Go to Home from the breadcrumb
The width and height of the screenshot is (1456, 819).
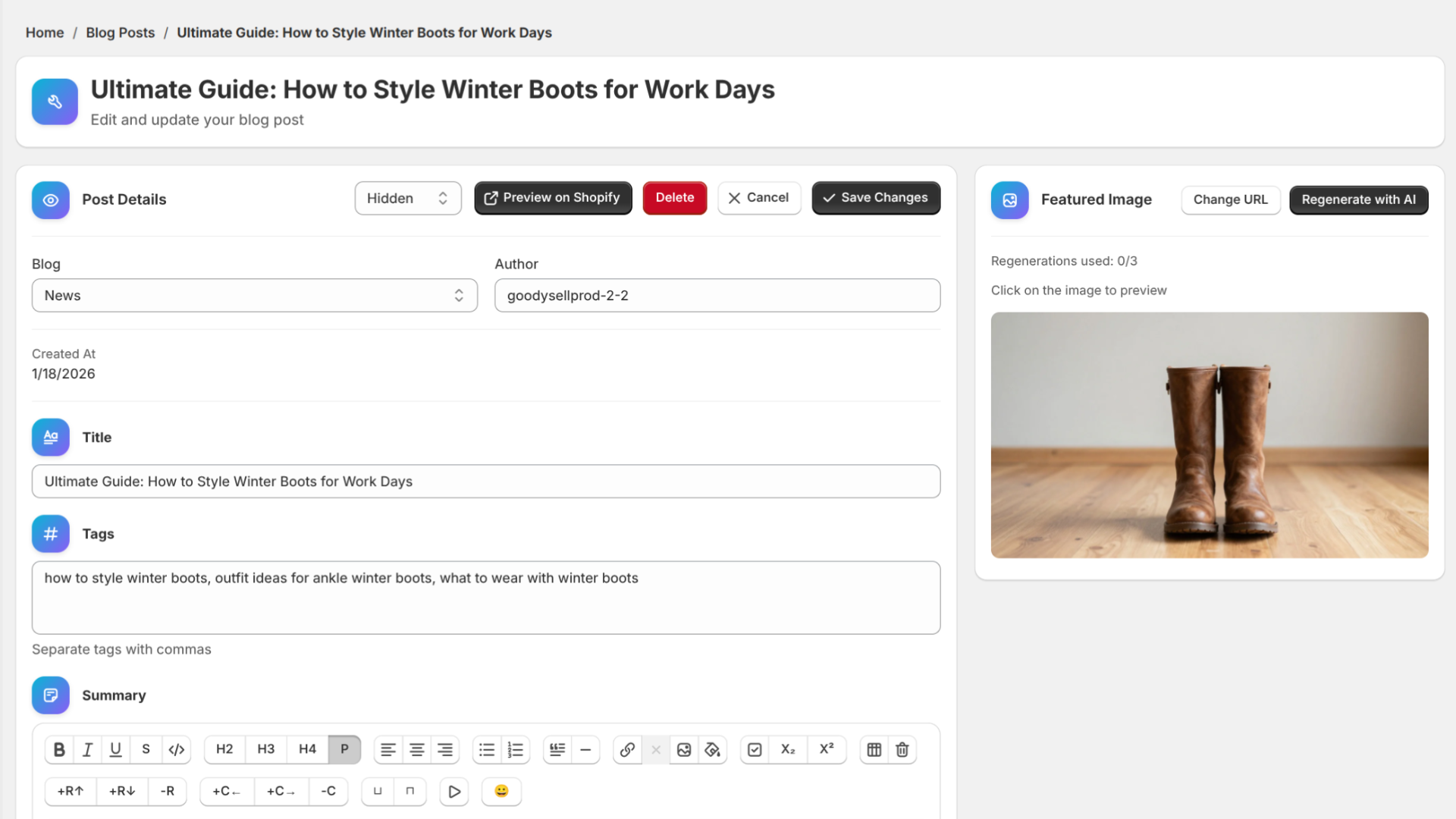point(44,33)
